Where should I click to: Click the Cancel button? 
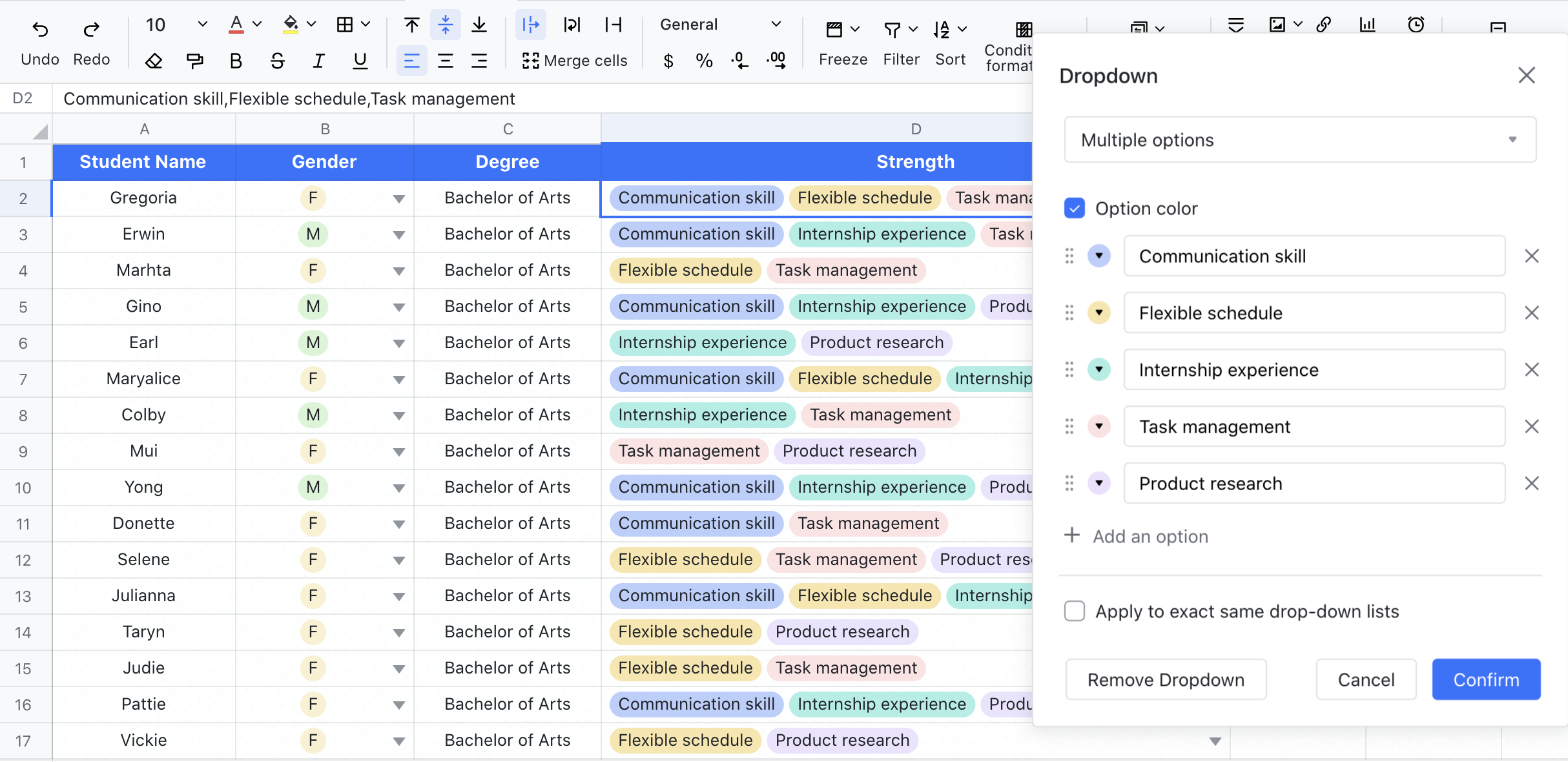(x=1366, y=679)
